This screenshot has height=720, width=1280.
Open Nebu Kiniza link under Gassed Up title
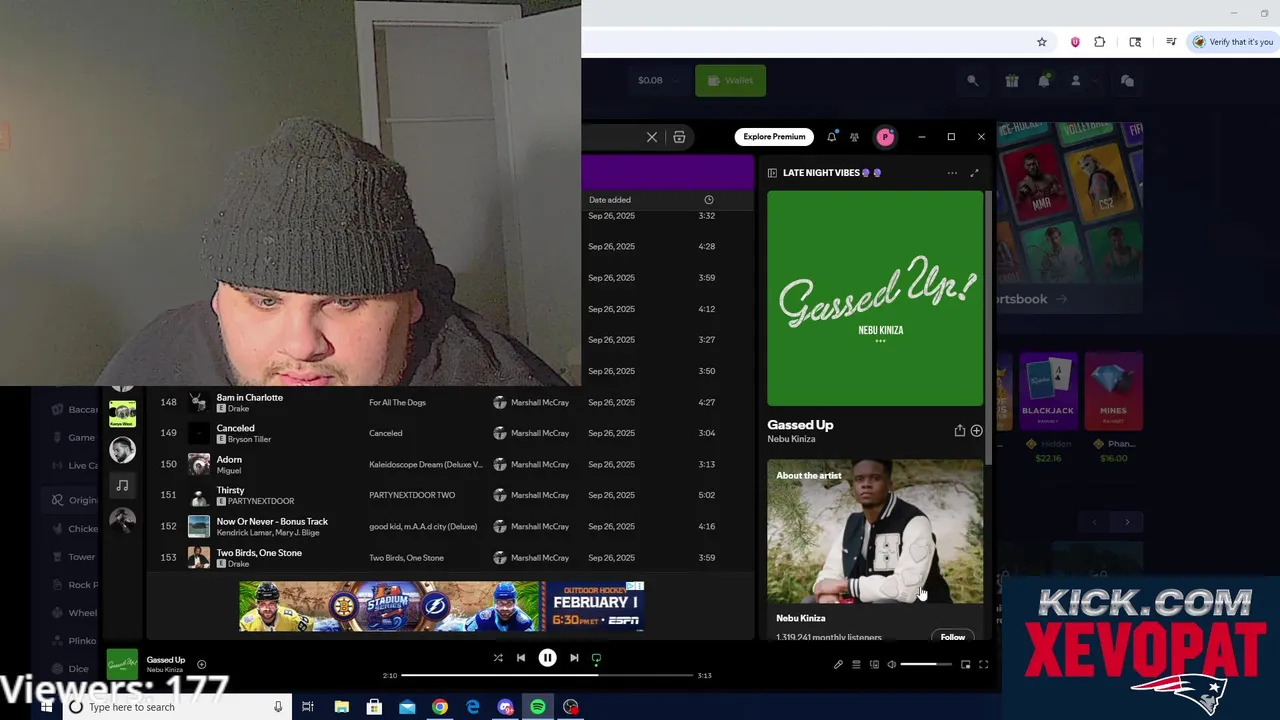(791, 439)
